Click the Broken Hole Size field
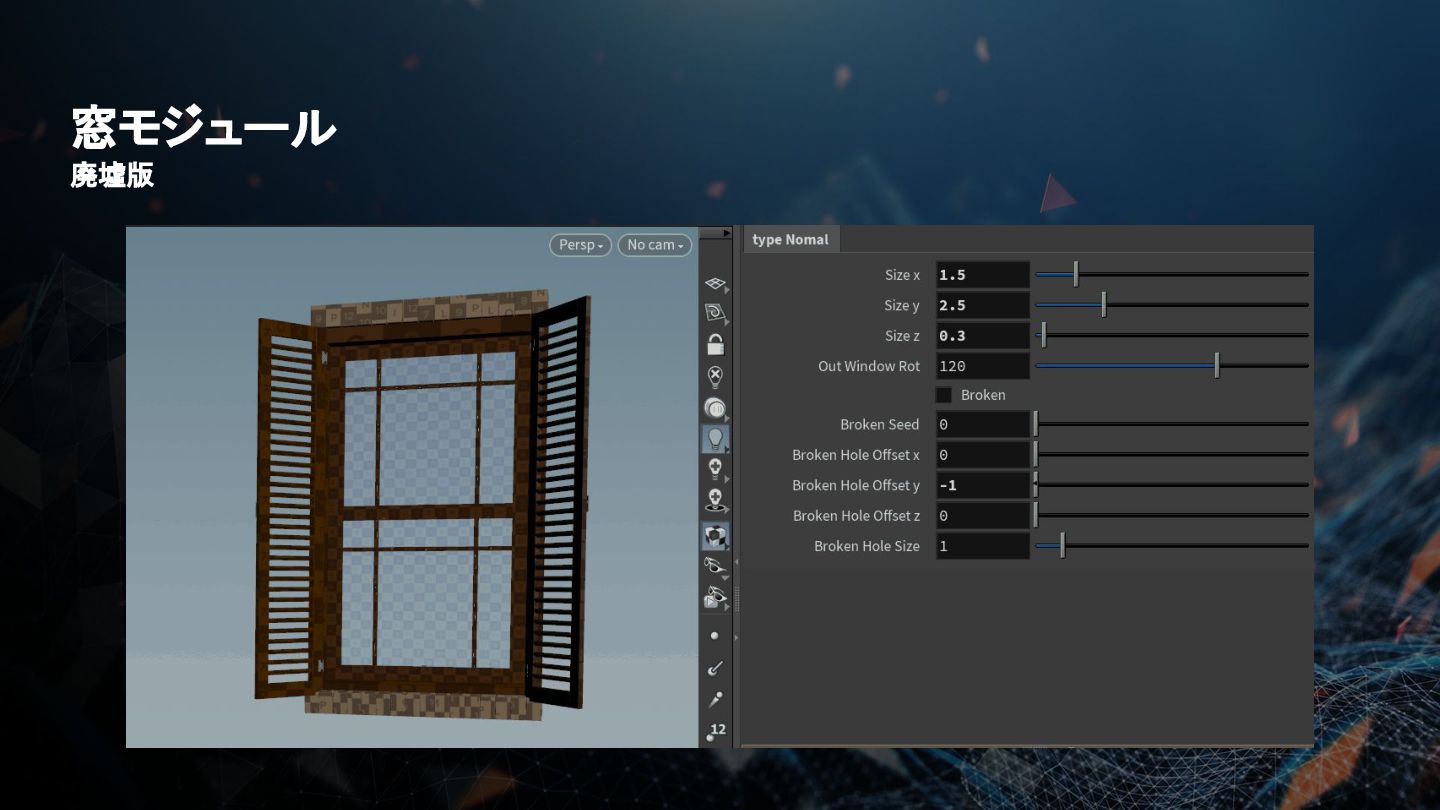 [x=982, y=546]
